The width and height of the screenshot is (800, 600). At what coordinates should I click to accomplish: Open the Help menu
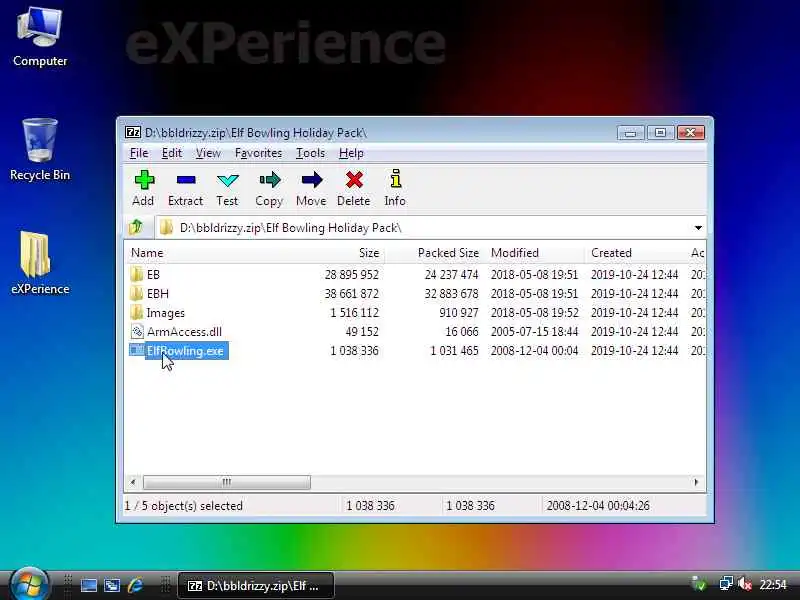(x=351, y=153)
